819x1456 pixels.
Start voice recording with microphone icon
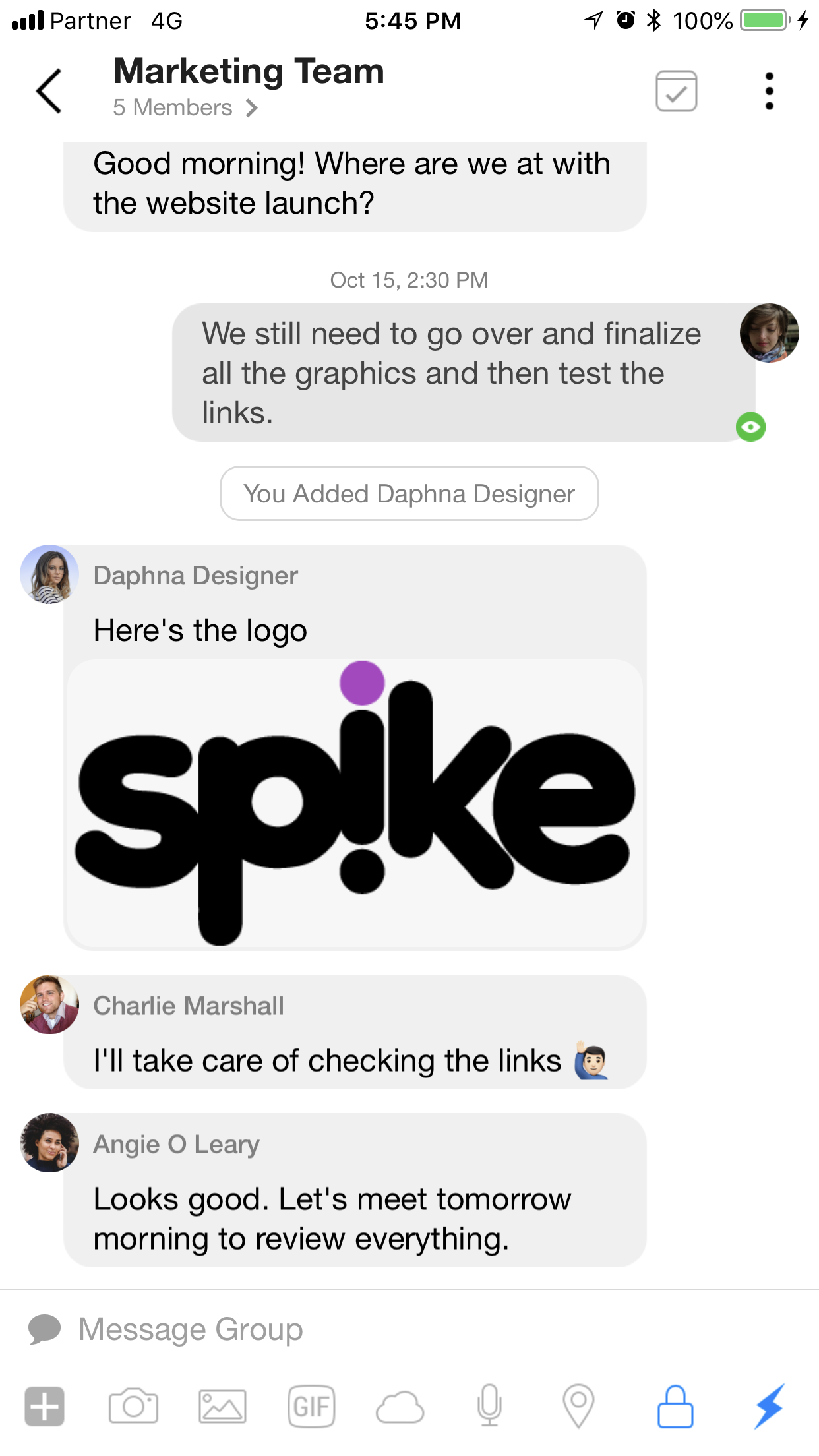[x=489, y=1405]
